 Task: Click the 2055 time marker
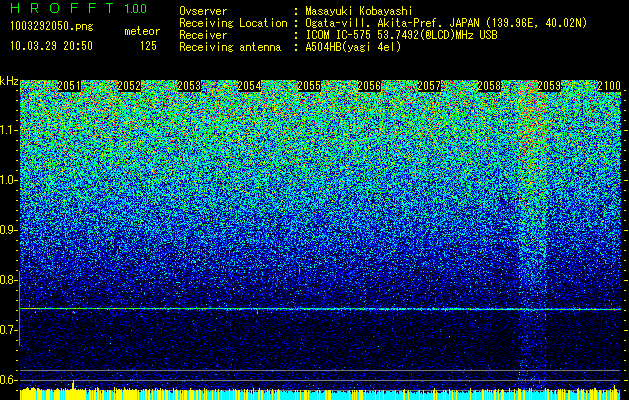coord(309,86)
